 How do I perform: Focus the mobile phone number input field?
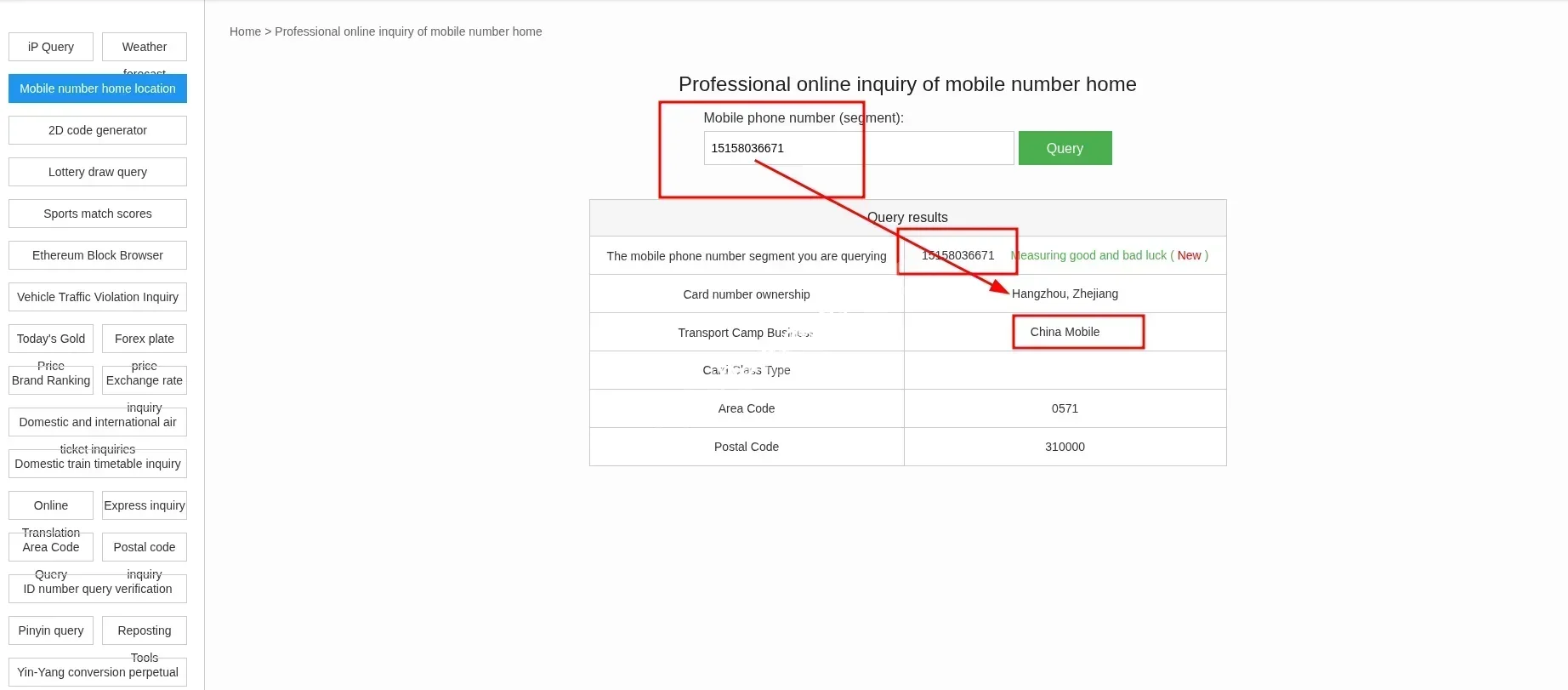858,148
